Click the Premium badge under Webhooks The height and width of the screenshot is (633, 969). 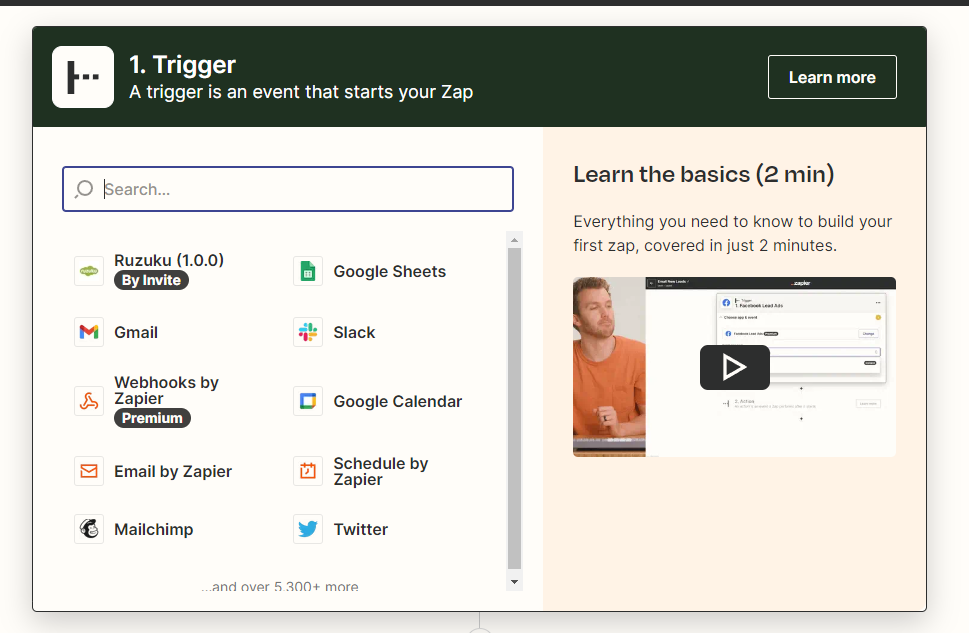click(x=153, y=418)
